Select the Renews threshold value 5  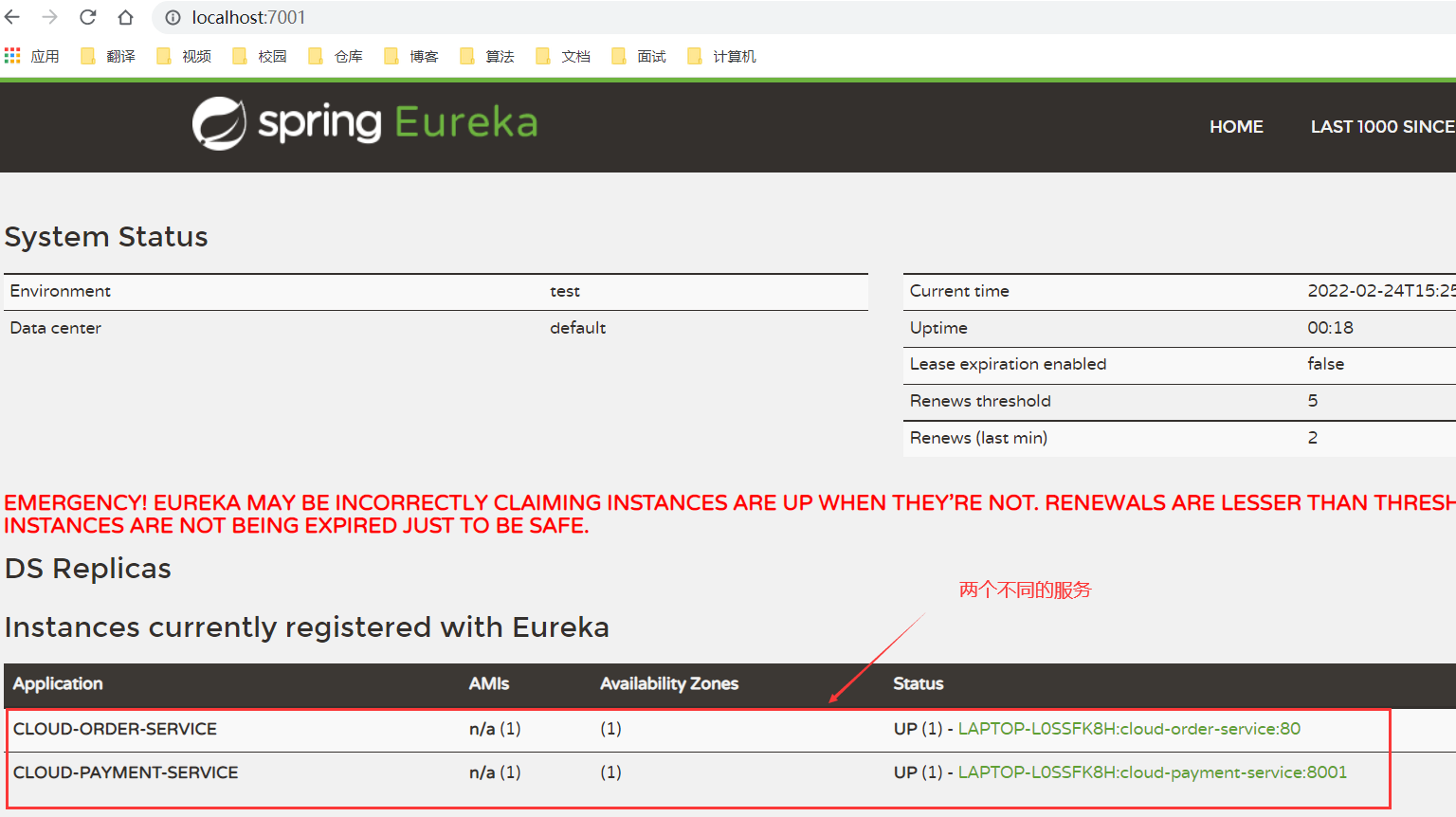[x=1313, y=401]
